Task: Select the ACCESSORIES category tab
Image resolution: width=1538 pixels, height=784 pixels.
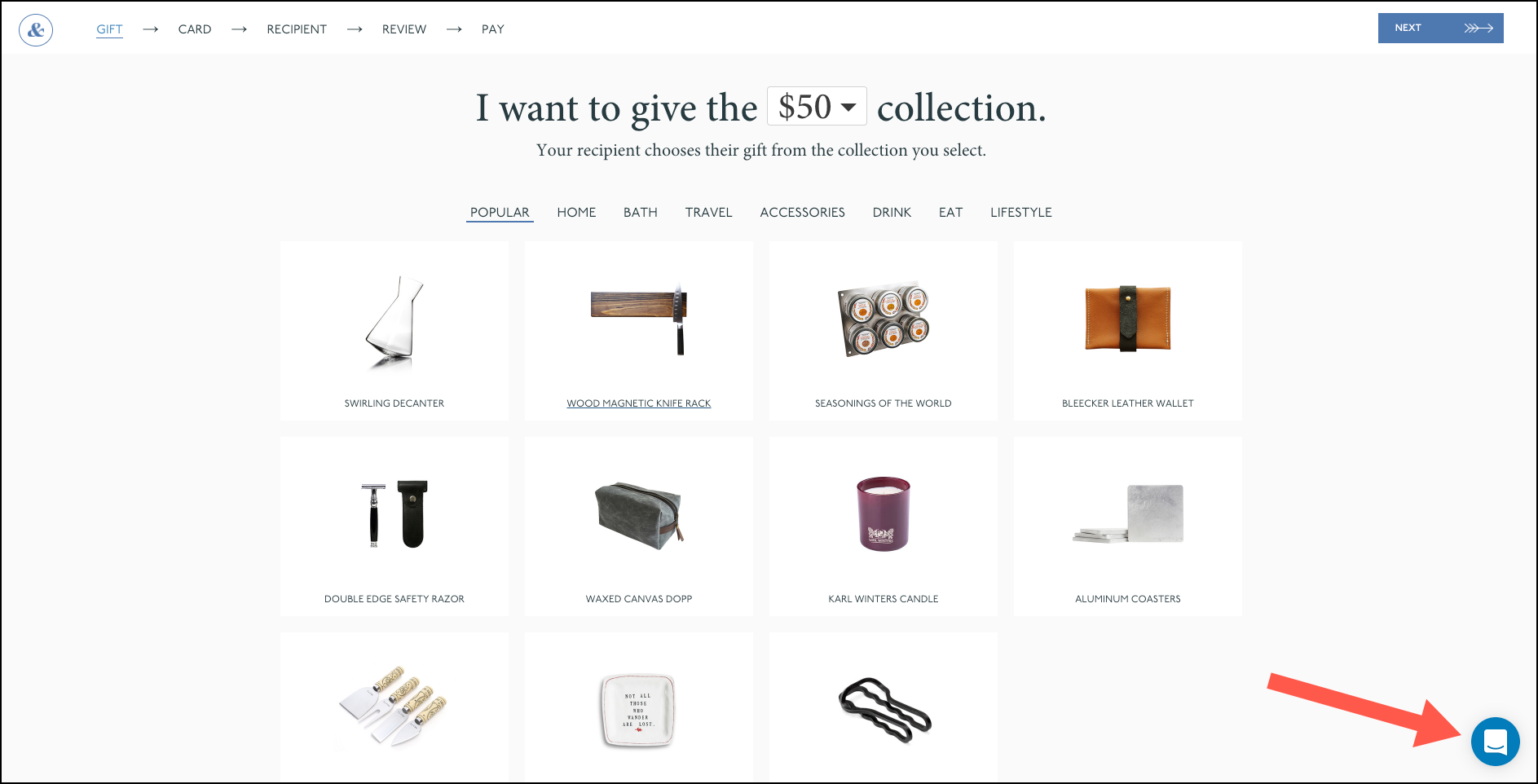Action: point(802,213)
